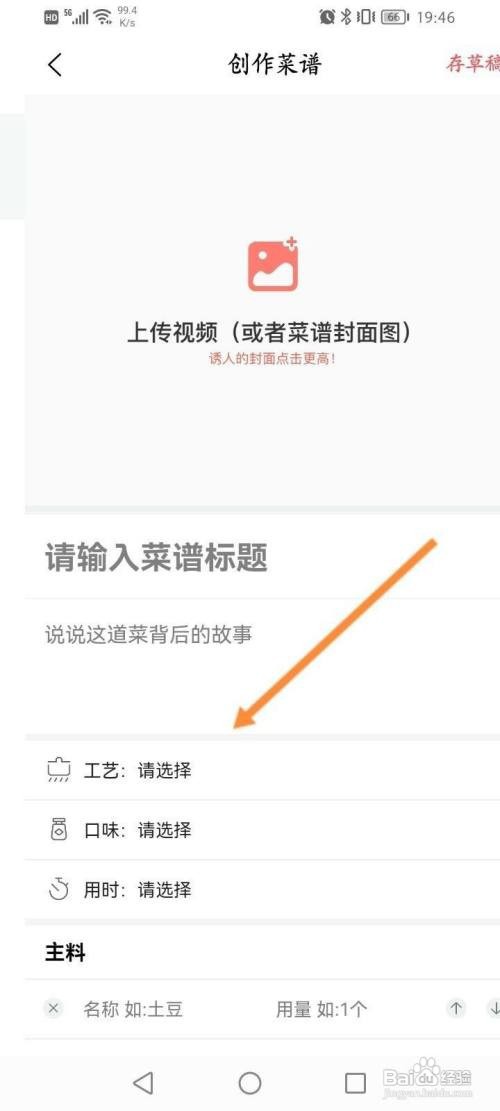500x1111 pixels.
Task: Open the 用时 请选择 selector
Action: click(262, 889)
